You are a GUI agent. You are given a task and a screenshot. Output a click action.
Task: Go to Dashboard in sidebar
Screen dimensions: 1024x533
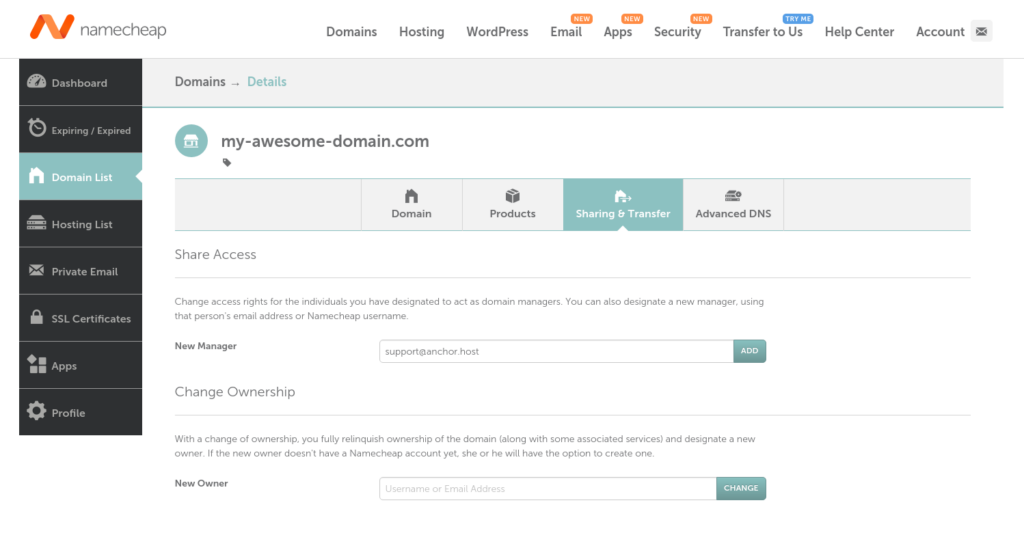pyautogui.click(x=80, y=82)
